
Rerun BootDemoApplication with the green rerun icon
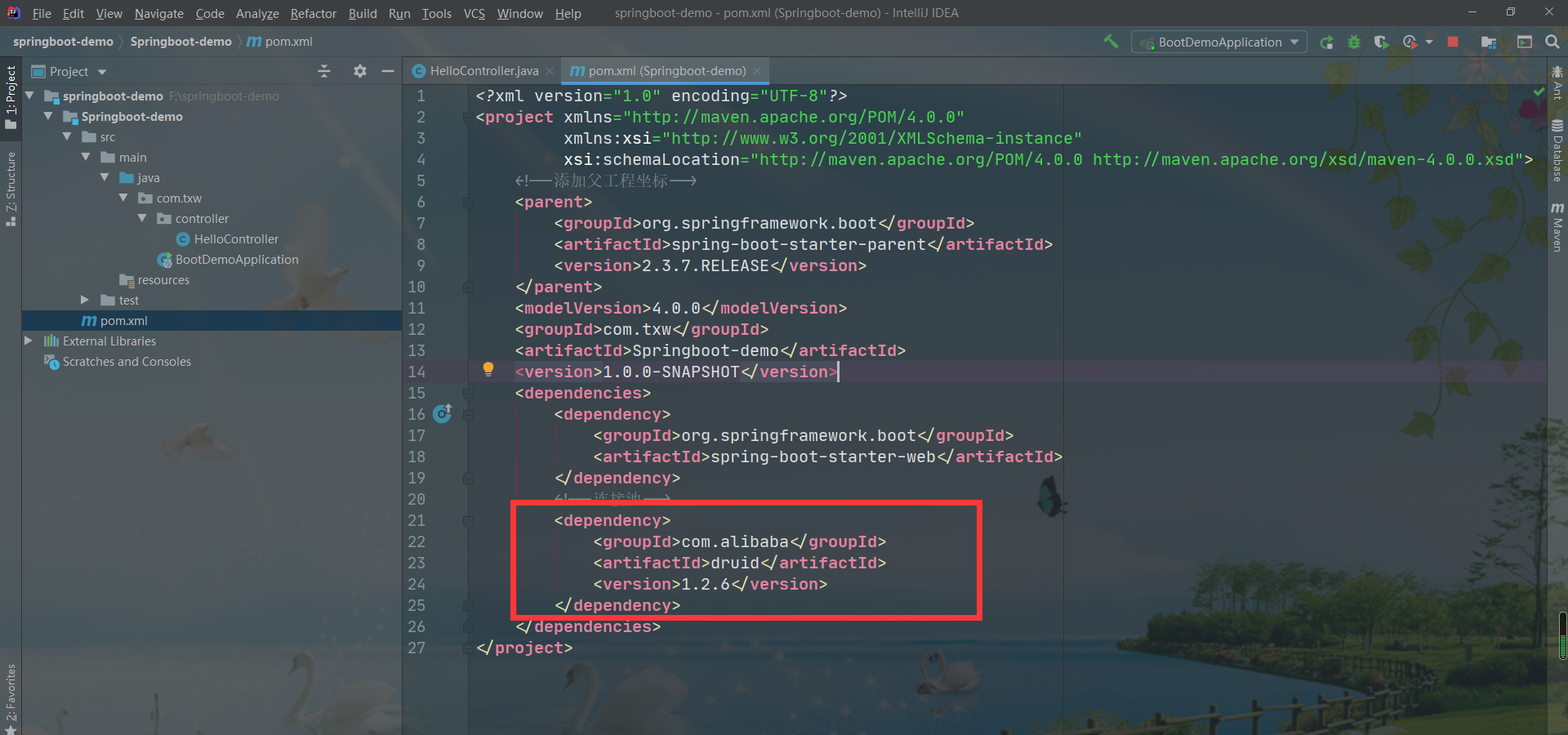(x=1326, y=42)
